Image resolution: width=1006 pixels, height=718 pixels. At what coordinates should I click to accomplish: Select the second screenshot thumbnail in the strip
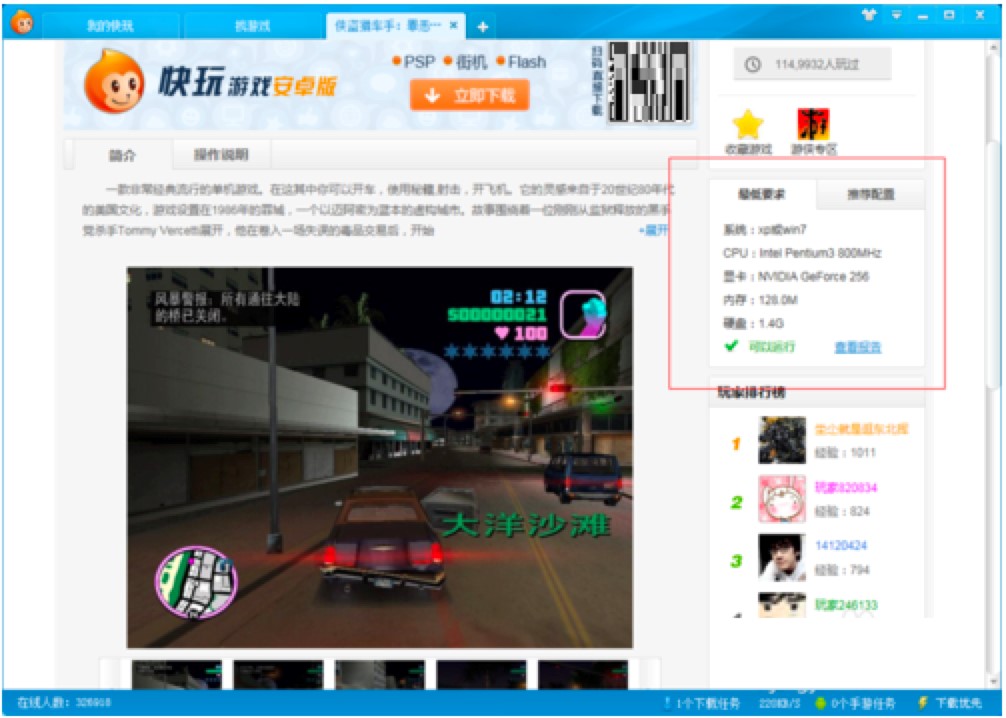(x=278, y=674)
